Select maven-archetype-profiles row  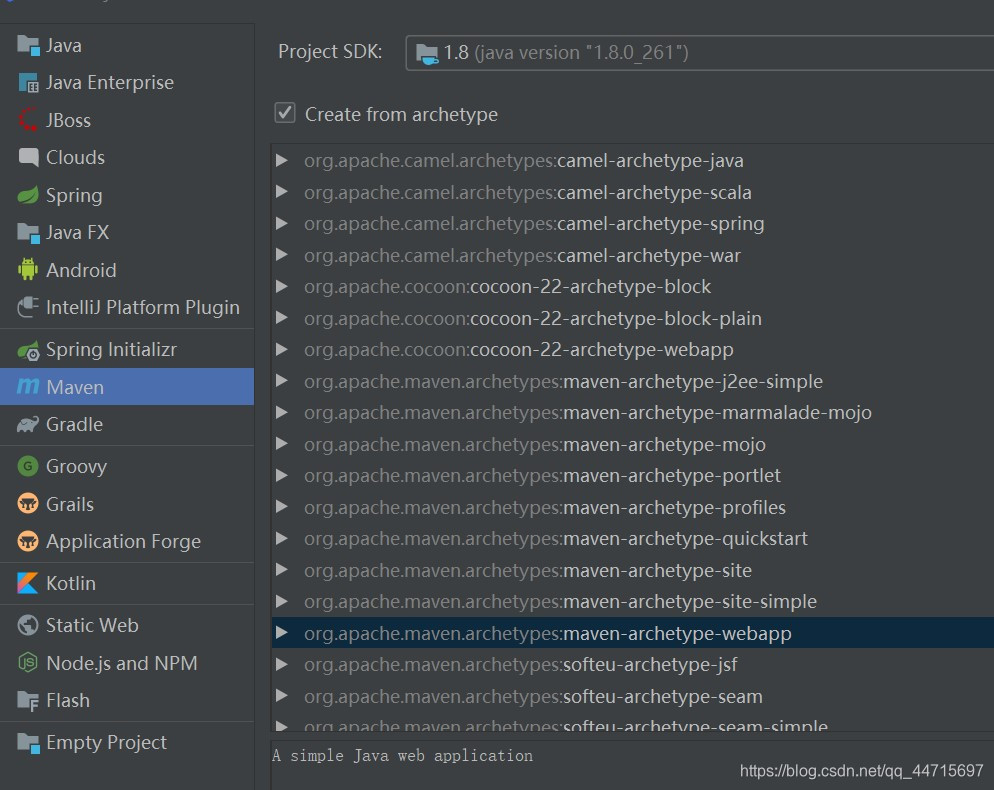[633, 507]
